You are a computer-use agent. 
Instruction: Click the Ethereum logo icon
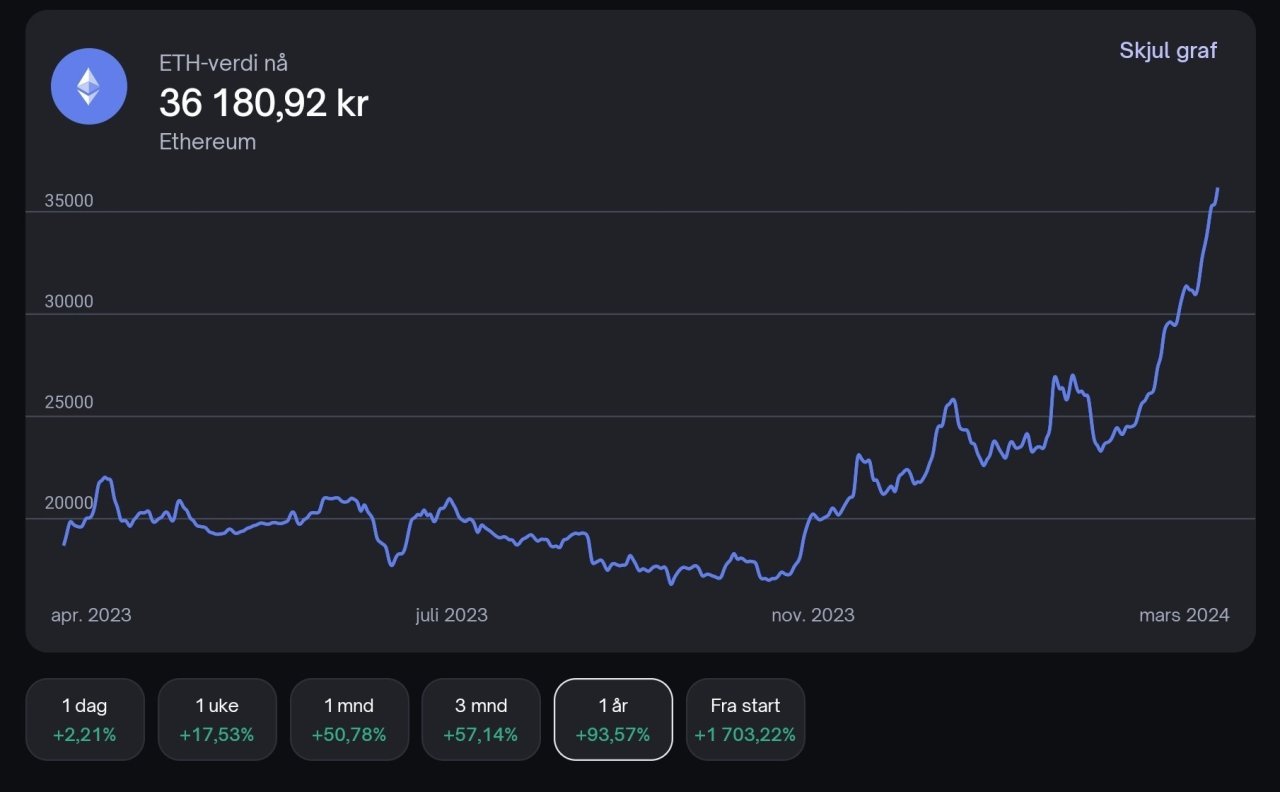click(89, 86)
